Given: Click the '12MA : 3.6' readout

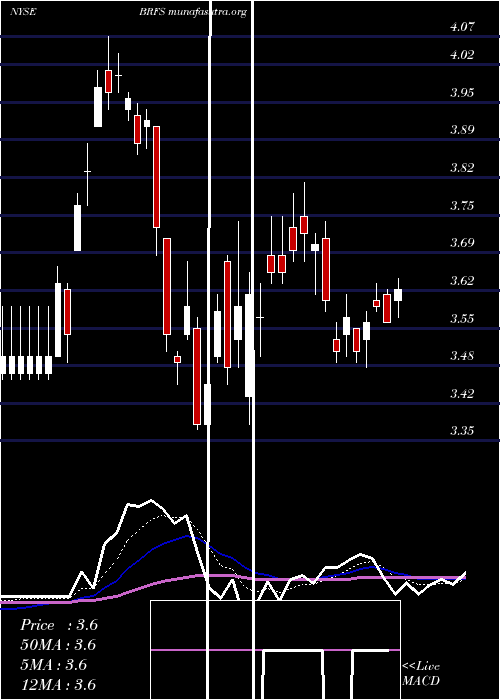Looking at the screenshot, I should [x=58, y=685].
